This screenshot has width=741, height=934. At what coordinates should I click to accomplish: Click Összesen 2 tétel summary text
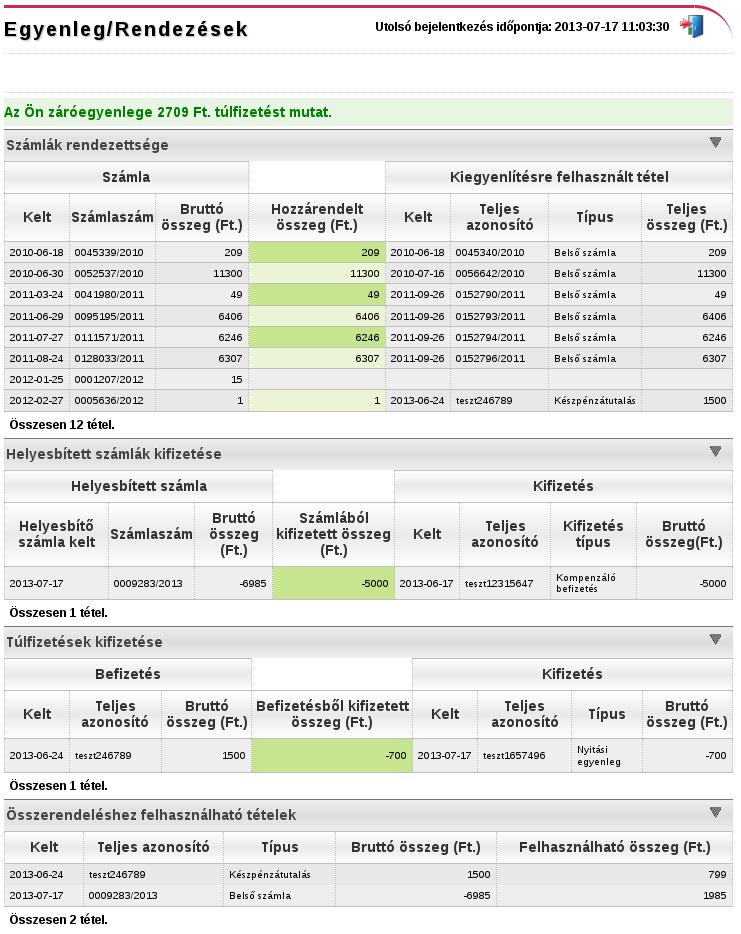point(58,920)
